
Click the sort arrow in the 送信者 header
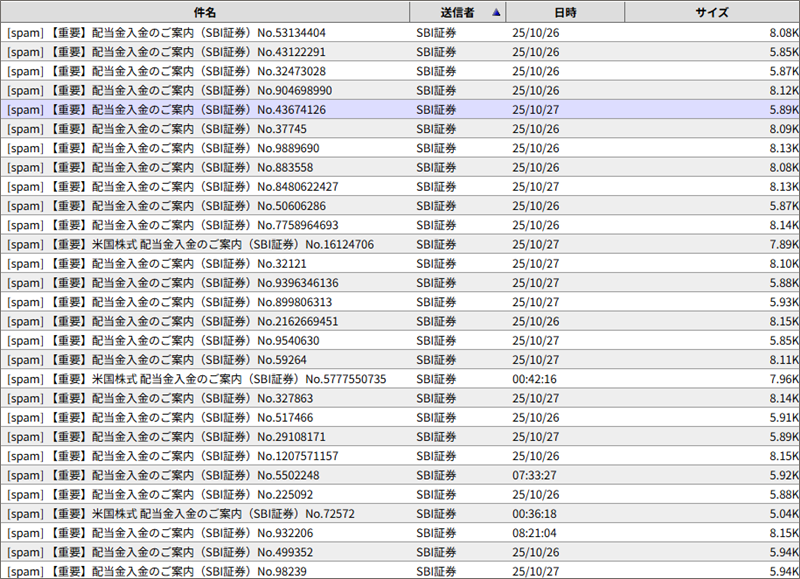pos(496,13)
